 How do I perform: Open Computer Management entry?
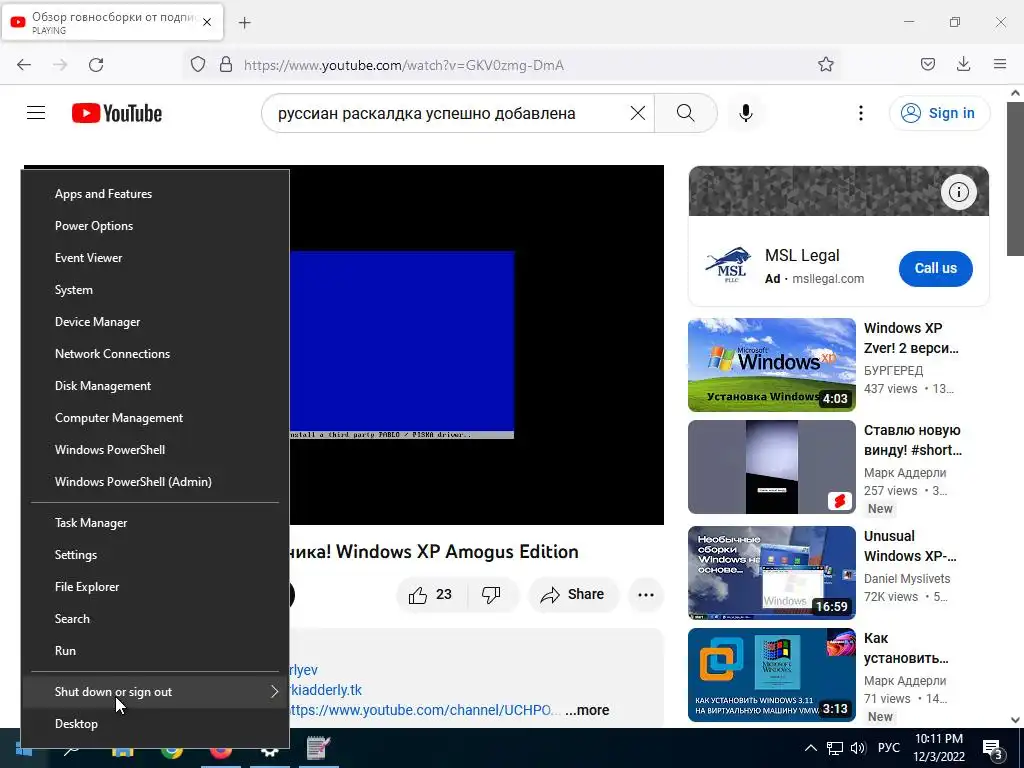[x=155, y=418]
